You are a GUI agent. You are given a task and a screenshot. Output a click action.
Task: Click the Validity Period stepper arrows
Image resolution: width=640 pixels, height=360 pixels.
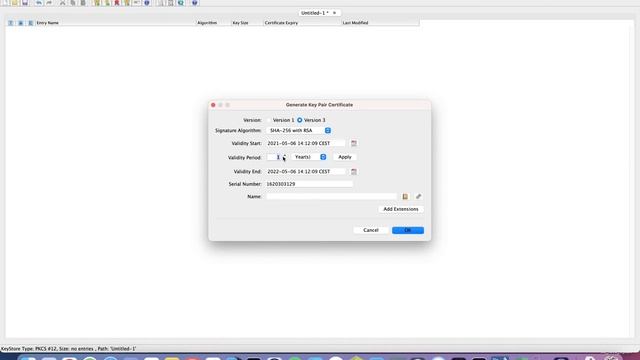tap(284, 157)
